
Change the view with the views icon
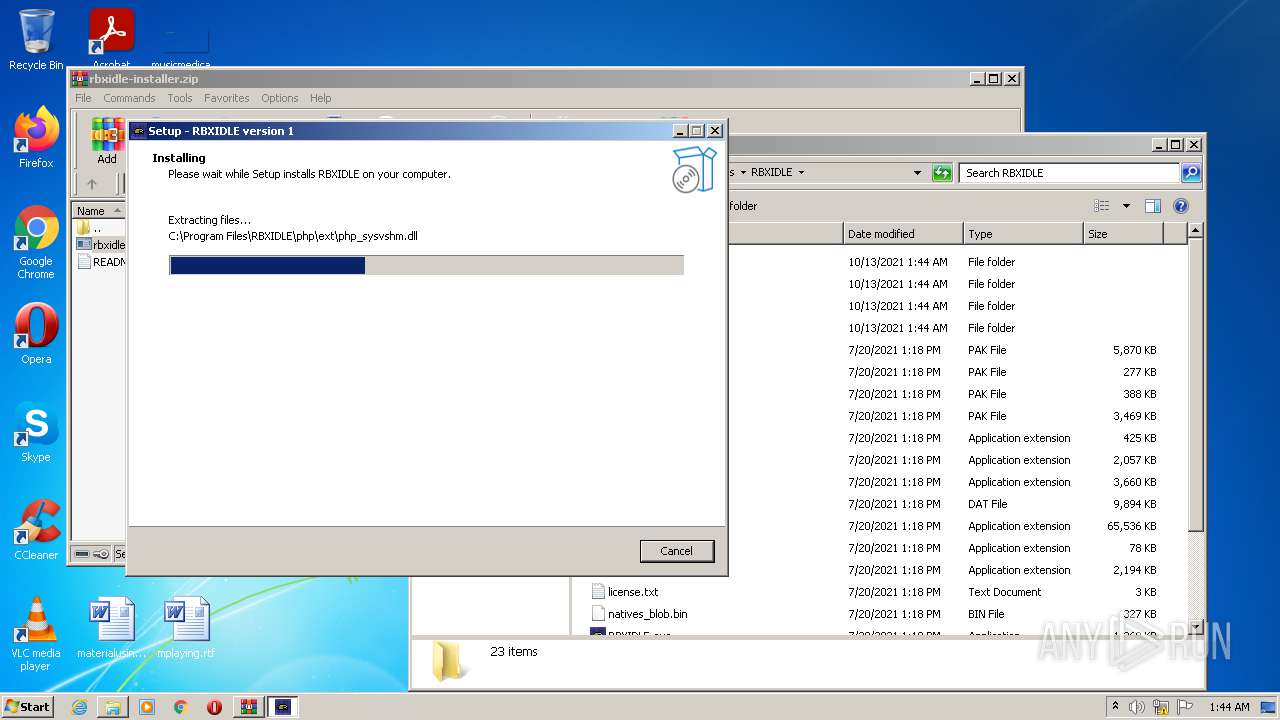click(1102, 206)
